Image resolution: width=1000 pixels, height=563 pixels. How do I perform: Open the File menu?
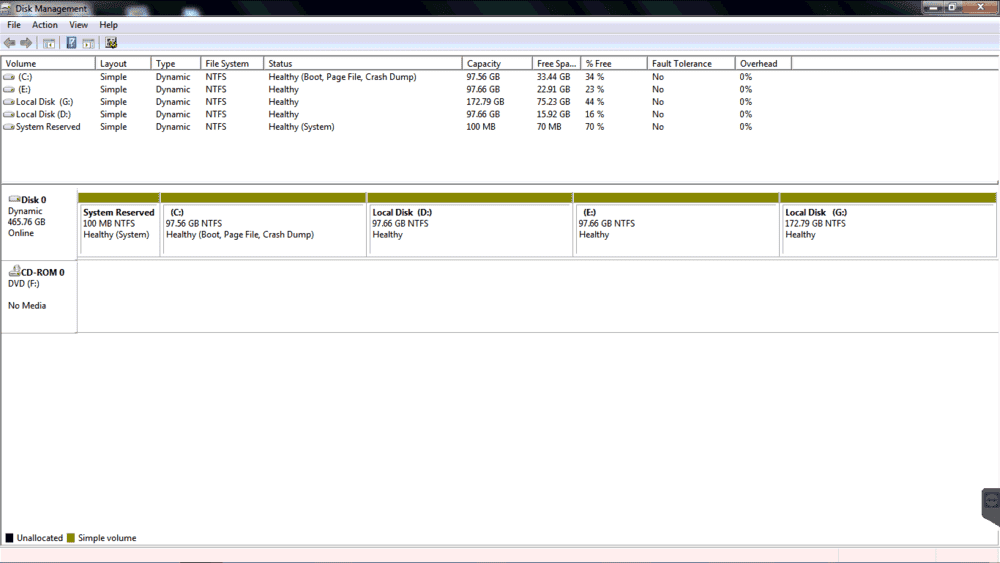pos(14,25)
